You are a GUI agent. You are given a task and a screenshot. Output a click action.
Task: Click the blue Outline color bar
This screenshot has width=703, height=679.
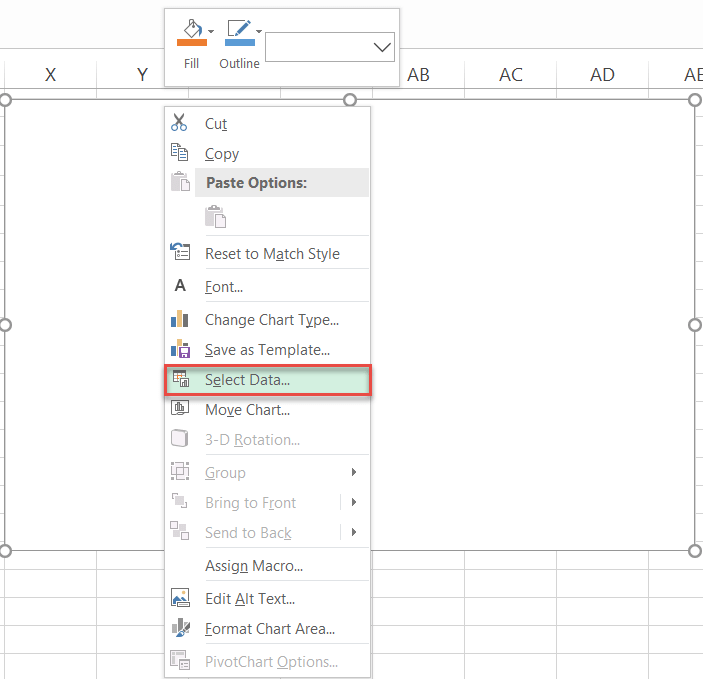(x=240, y=43)
